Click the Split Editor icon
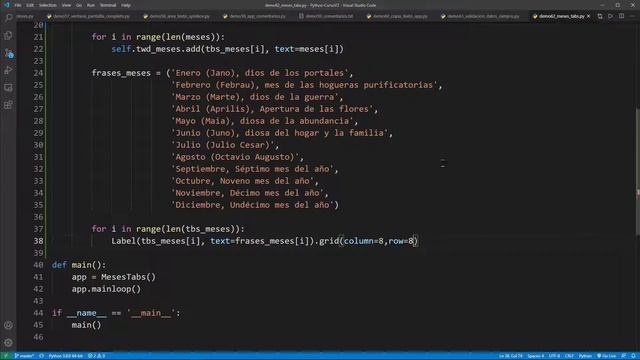The height and width of the screenshot is (360, 640). pos(621,16)
